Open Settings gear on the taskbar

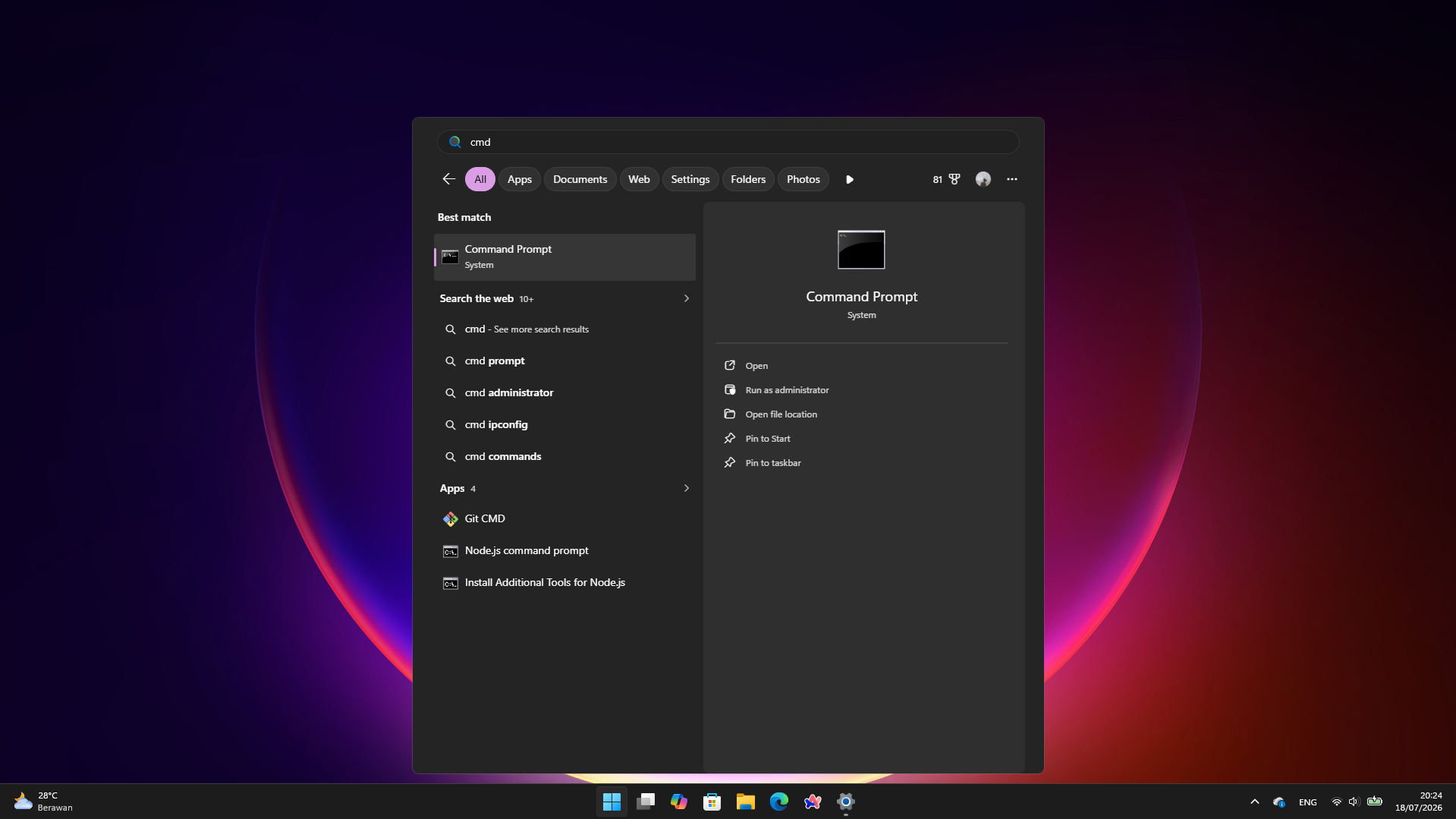[x=846, y=802]
